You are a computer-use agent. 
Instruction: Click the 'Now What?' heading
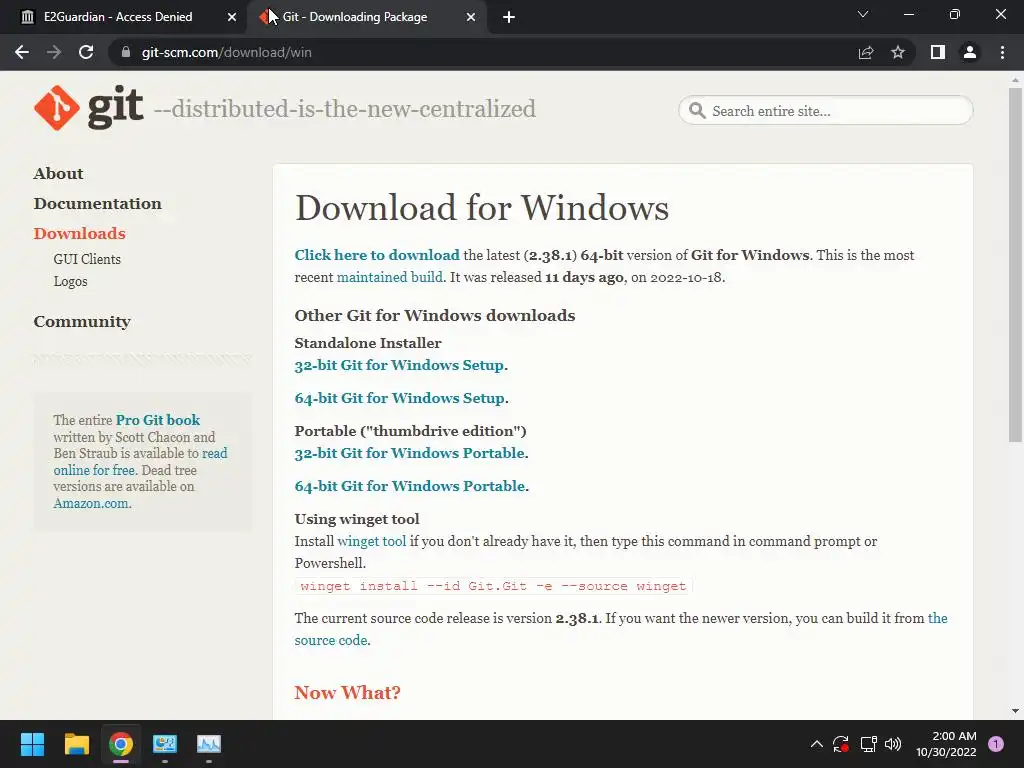pyautogui.click(x=347, y=693)
